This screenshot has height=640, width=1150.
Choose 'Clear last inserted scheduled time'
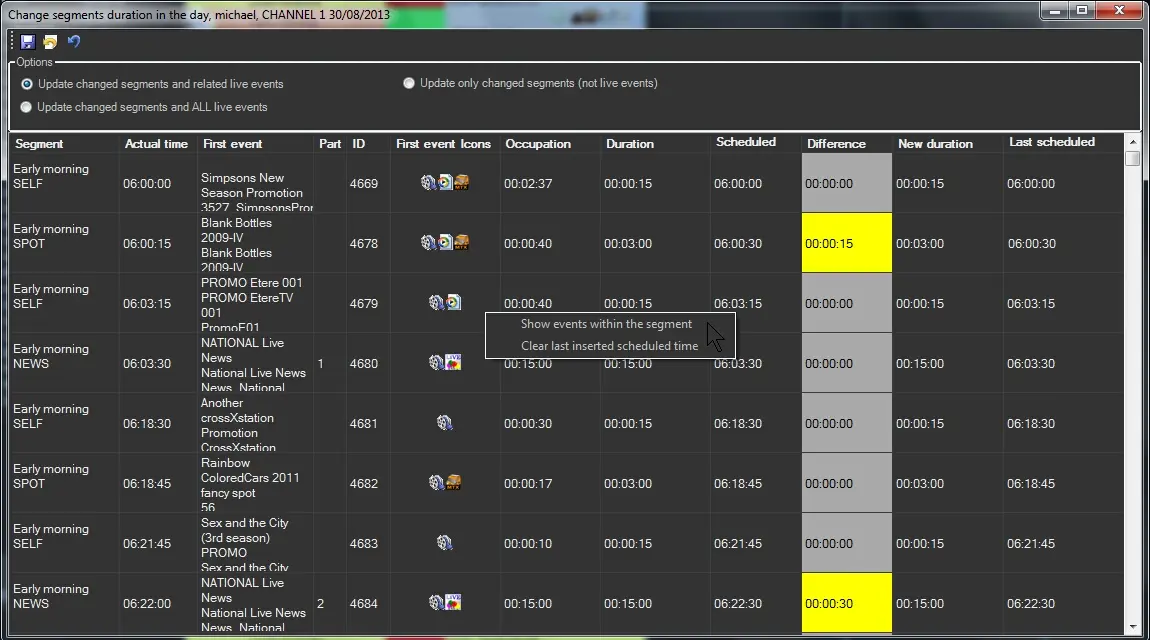tap(609, 346)
